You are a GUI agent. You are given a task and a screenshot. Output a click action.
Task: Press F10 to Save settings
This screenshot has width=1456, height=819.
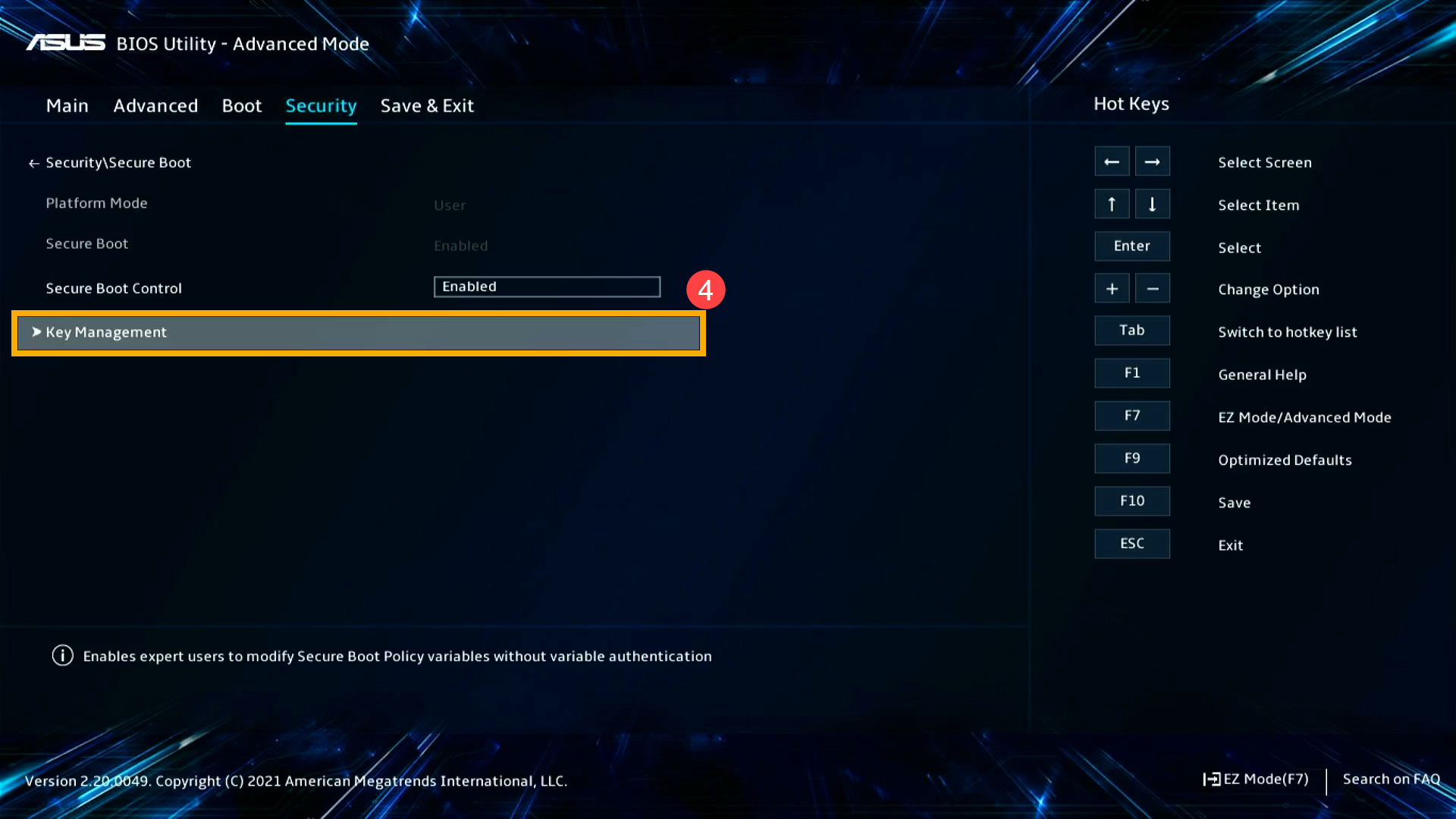coord(1131,500)
